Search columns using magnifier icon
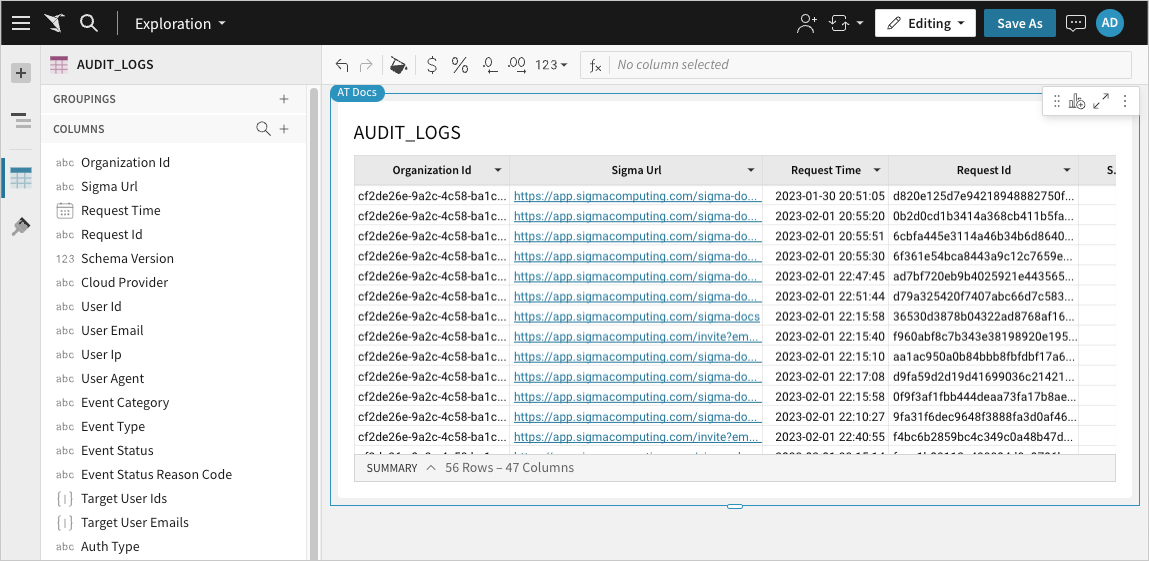Viewport: 1149px width, 561px height. tap(263, 128)
